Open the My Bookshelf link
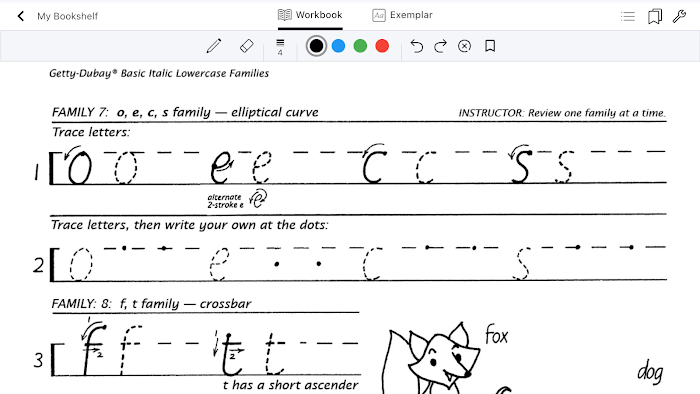700x394 pixels. [x=67, y=16]
